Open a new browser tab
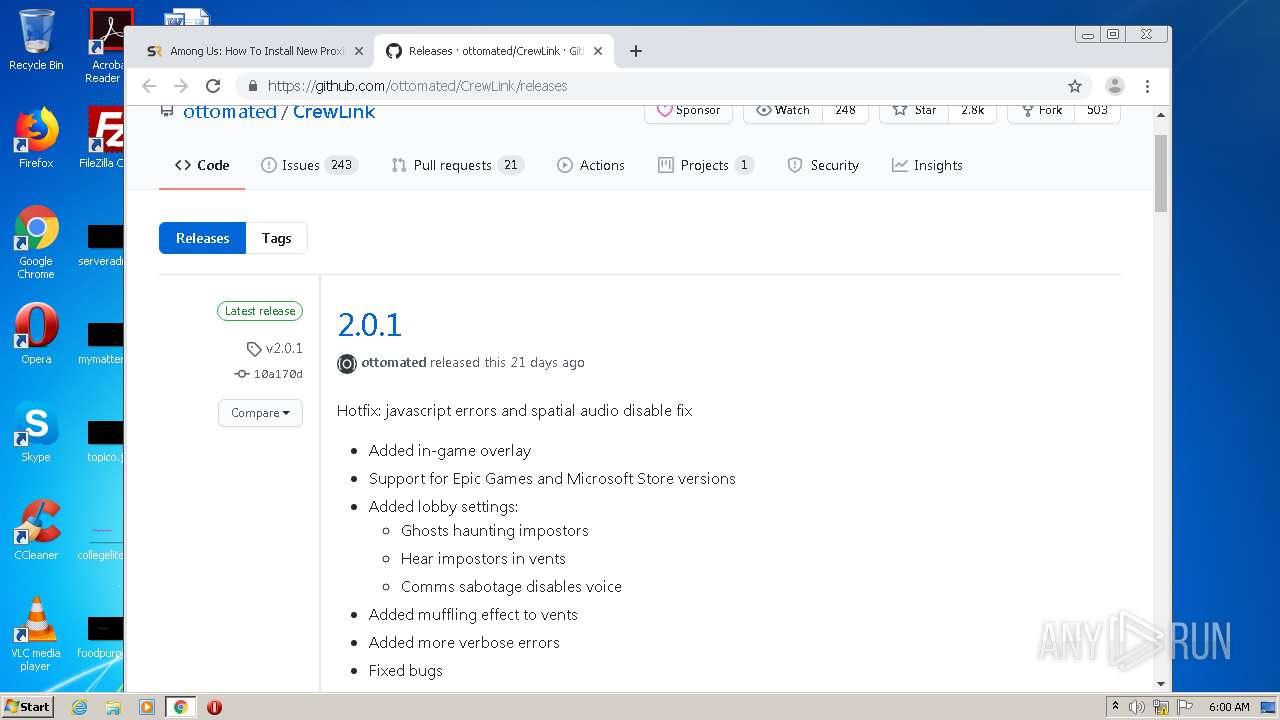Image resolution: width=1280 pixels, height=720 pixels. (x=636, y=51)
